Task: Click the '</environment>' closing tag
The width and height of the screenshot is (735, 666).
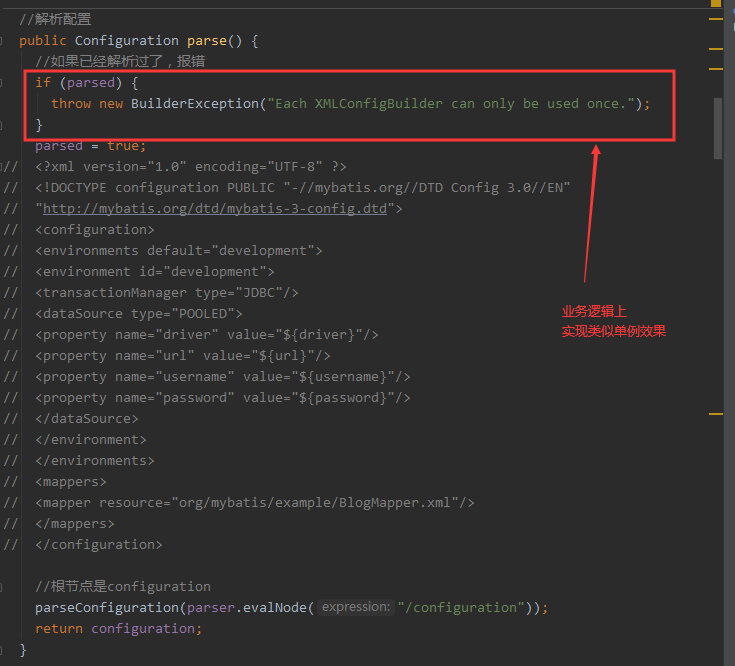Action: click(91, 440)
